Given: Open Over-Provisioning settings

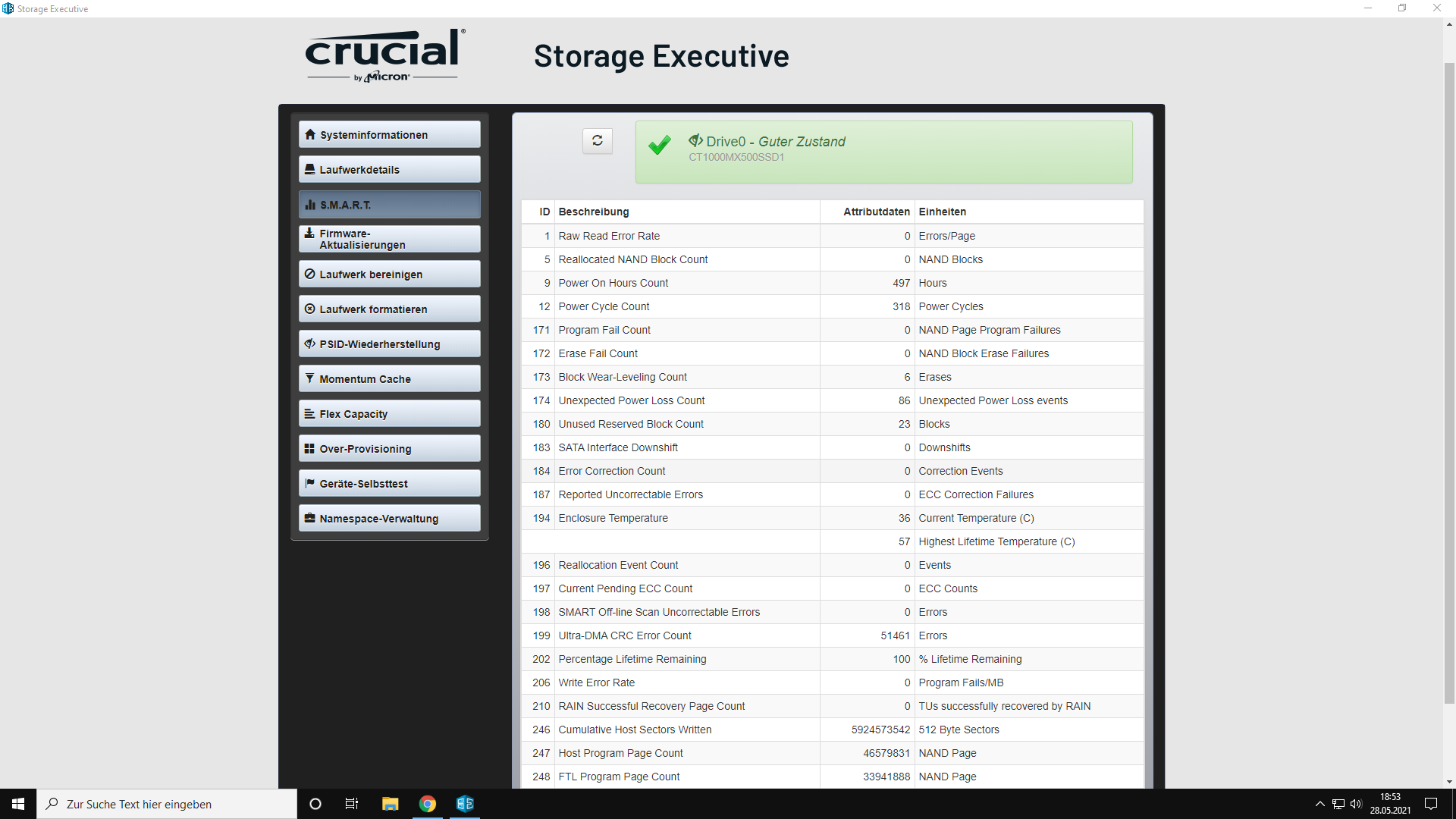Looking at the screenshot, I should [x=389, y=449].
